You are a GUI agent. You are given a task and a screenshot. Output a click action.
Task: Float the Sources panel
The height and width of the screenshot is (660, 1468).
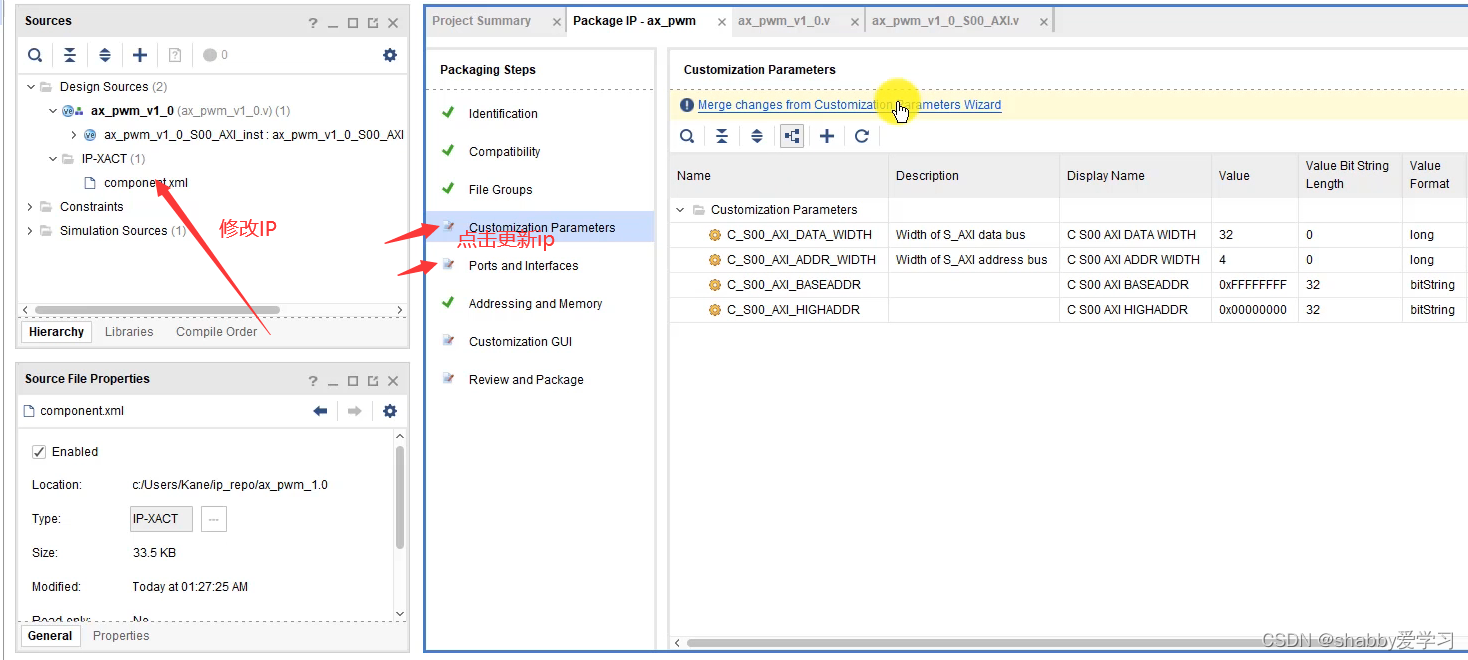pyautogui.click(x=373, y=22)
